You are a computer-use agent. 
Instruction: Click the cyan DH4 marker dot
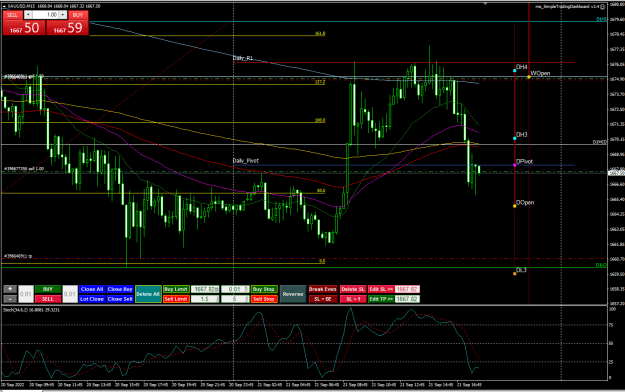pyautogui.click(x=515, y=71)
